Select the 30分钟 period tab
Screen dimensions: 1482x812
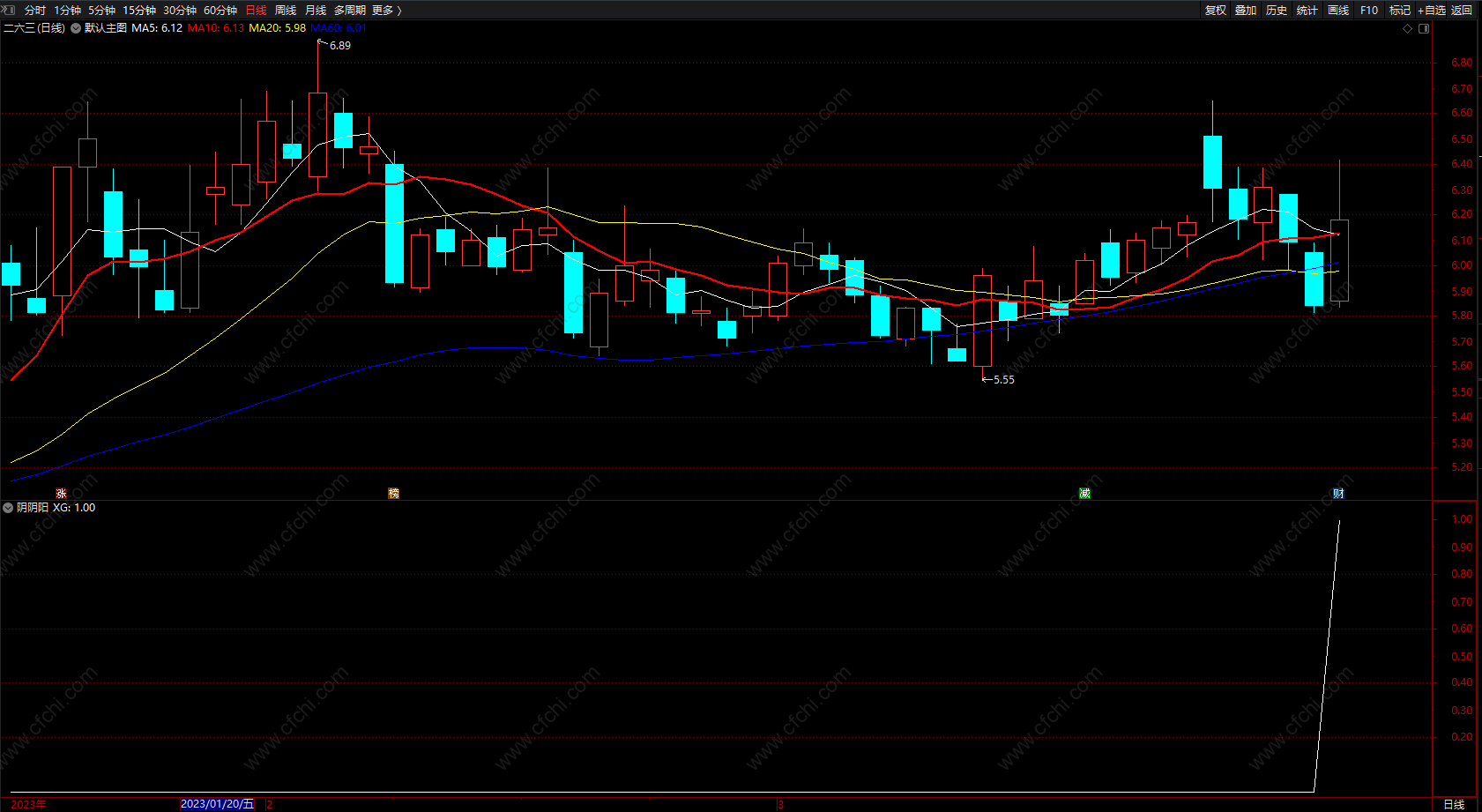click(180, 11)
